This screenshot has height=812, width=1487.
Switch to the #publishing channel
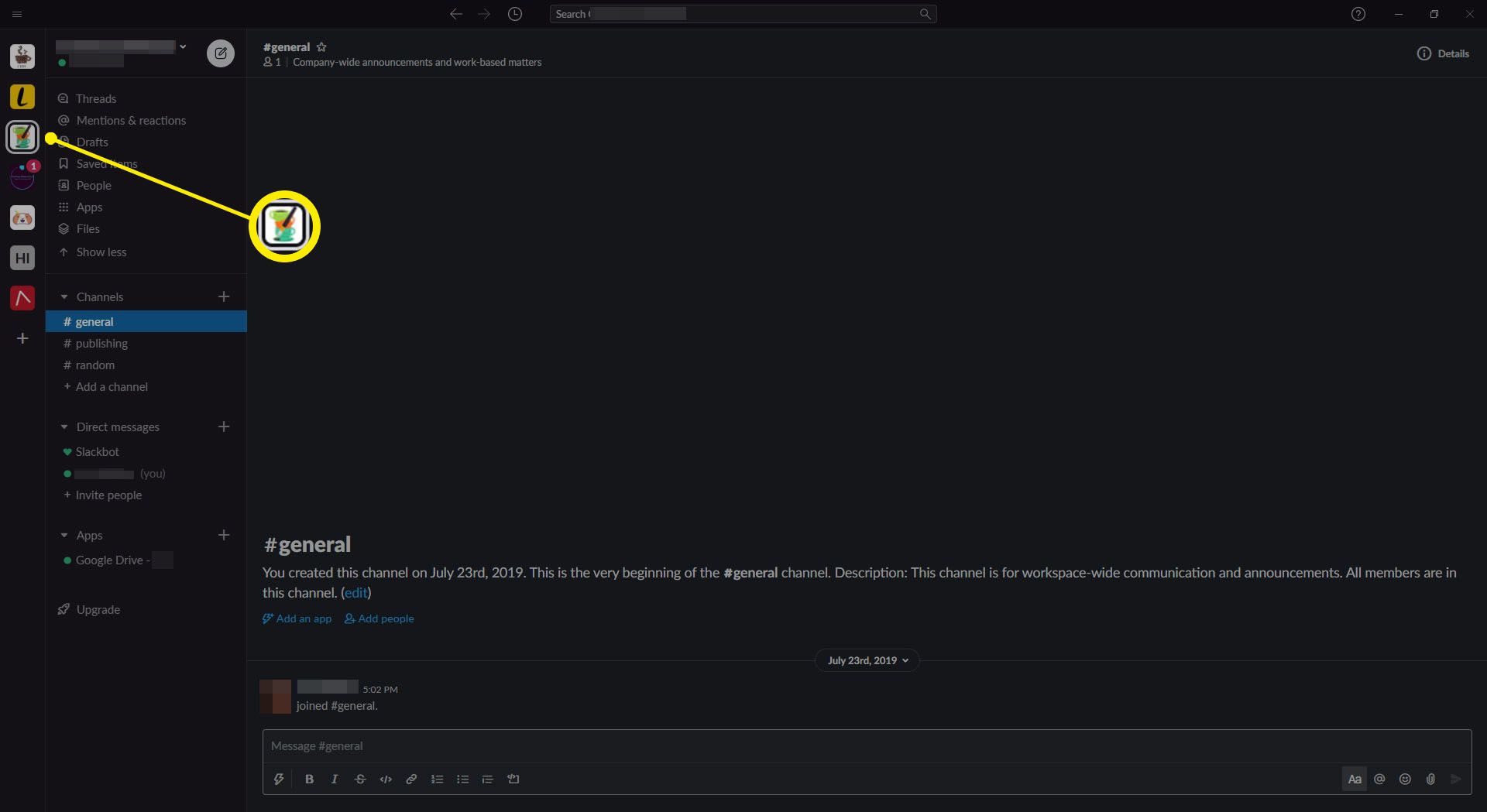tap(101, 344)
